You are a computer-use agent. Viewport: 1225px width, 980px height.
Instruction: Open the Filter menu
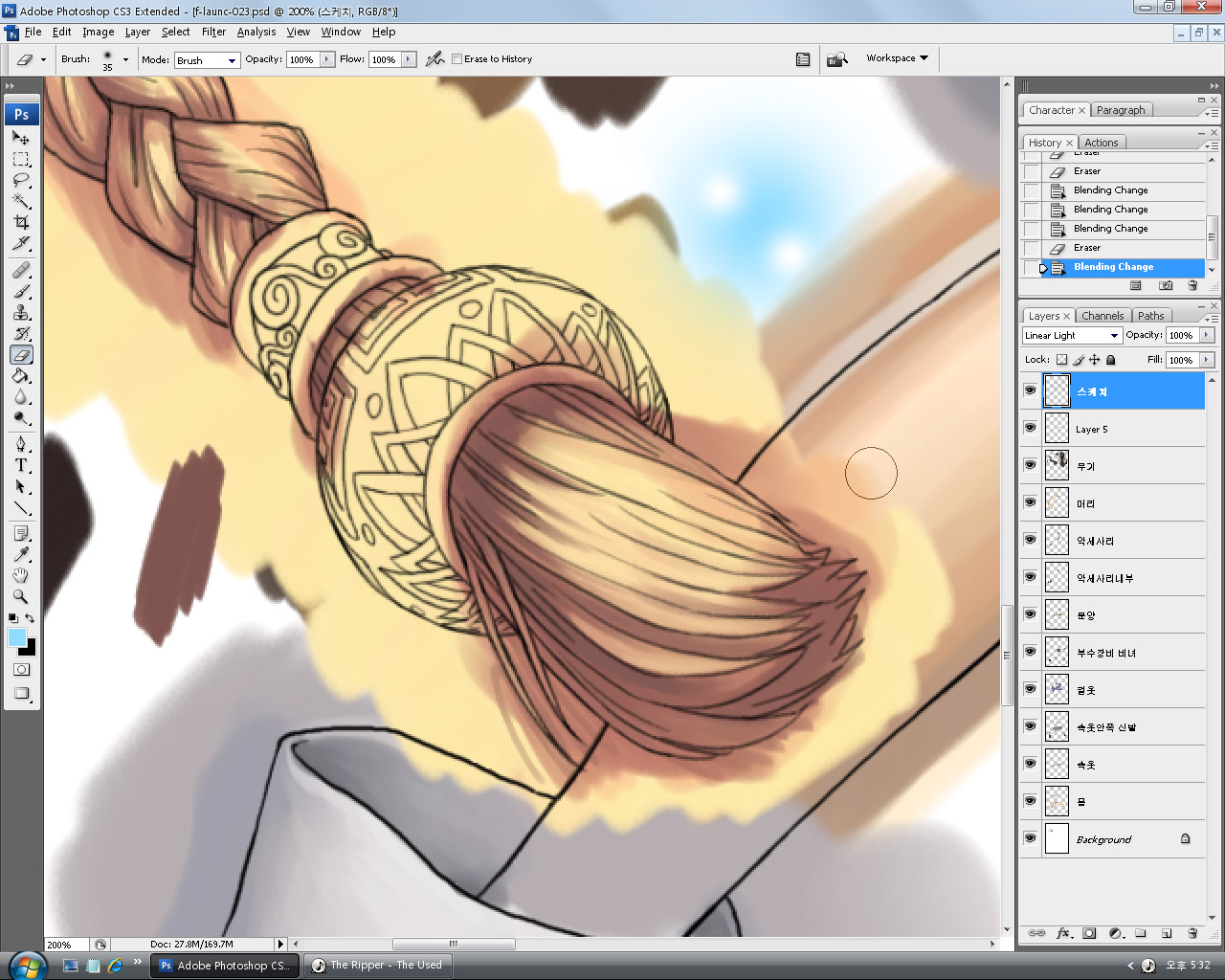(213, 32)
